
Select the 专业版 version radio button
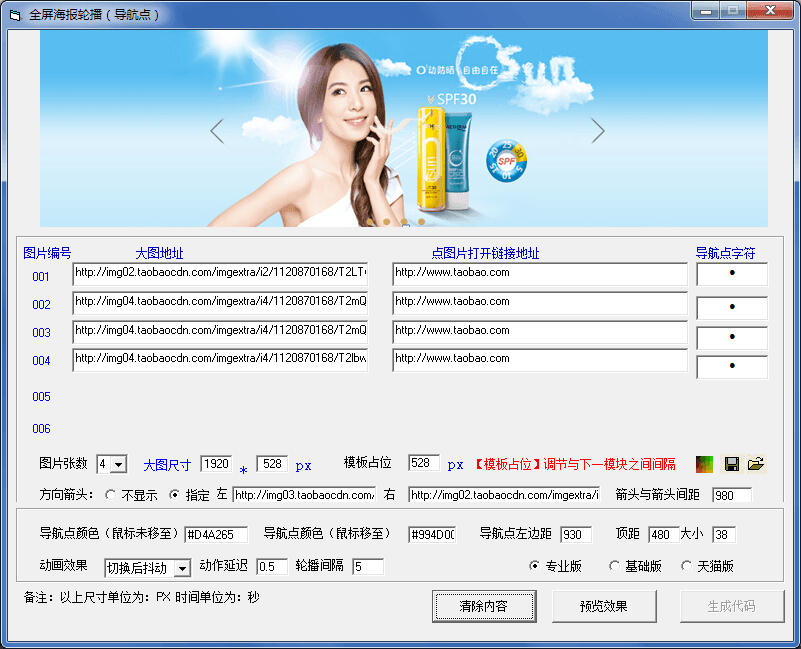tap(535, 567)
